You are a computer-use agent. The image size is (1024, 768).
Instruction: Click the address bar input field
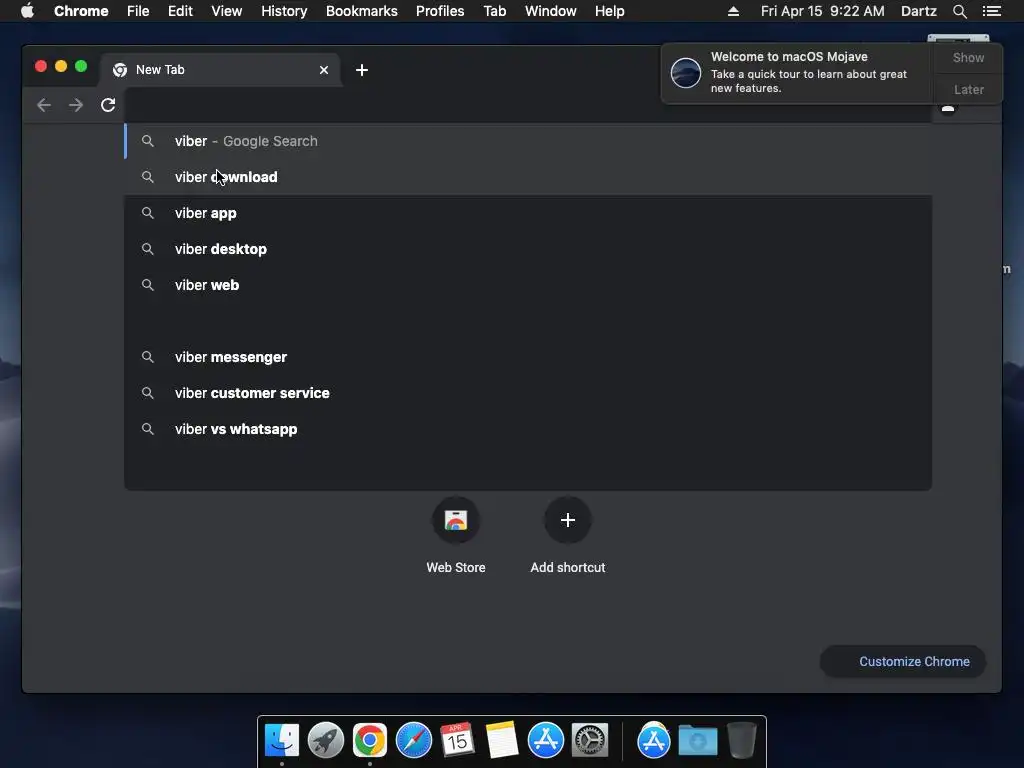(x=528, y=105)
